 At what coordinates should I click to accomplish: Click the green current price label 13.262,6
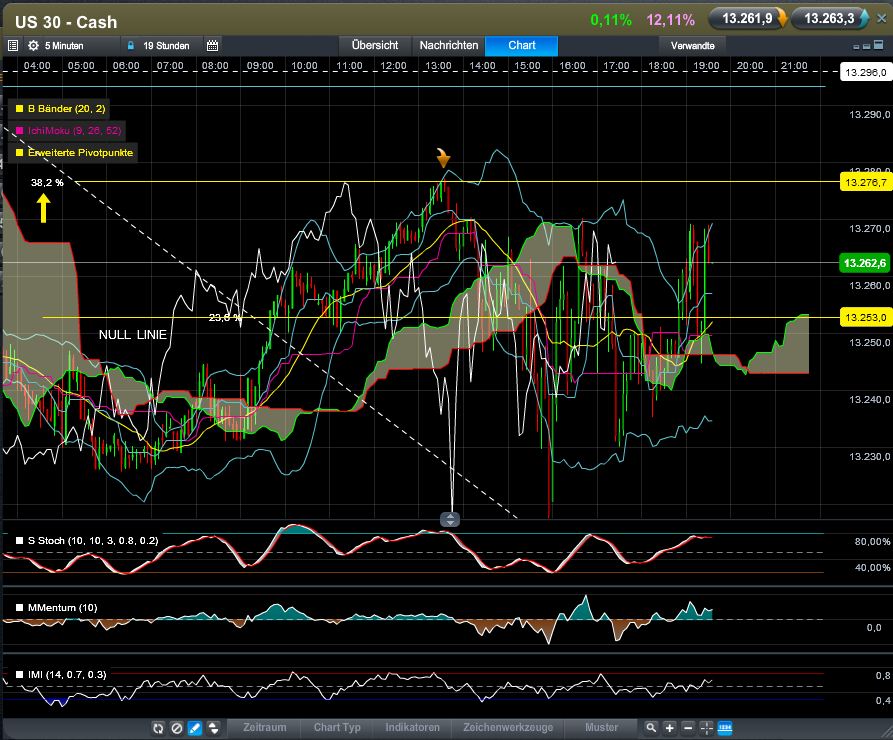[x=865, y=263]
